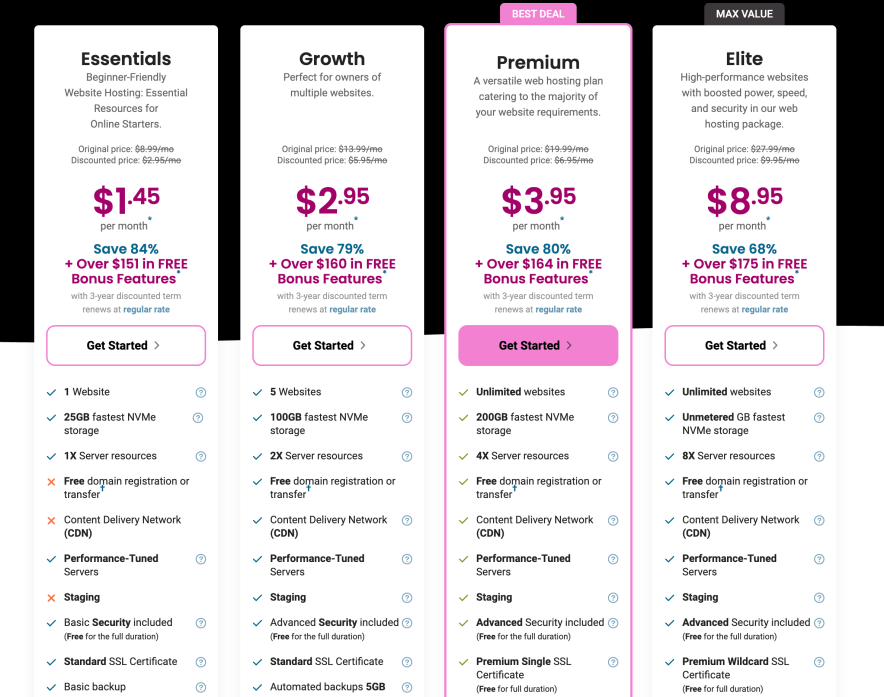Image resolution: width=884 pixels, height=697 pixels.
Task: Click help icon next to Premium 4X Server resources
Action: (x=613, y=457)
